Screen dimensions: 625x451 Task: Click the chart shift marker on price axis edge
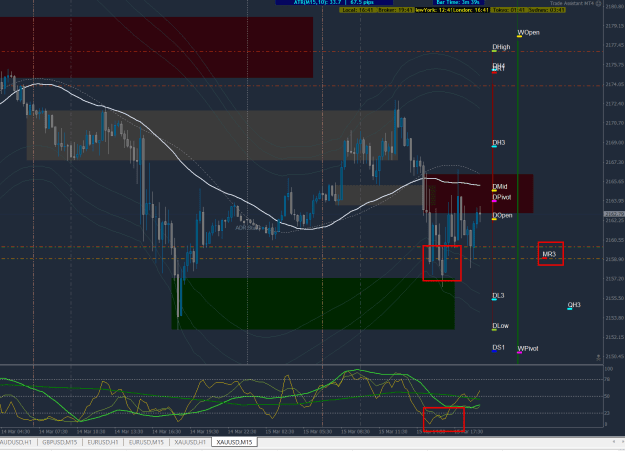(598, 357)
